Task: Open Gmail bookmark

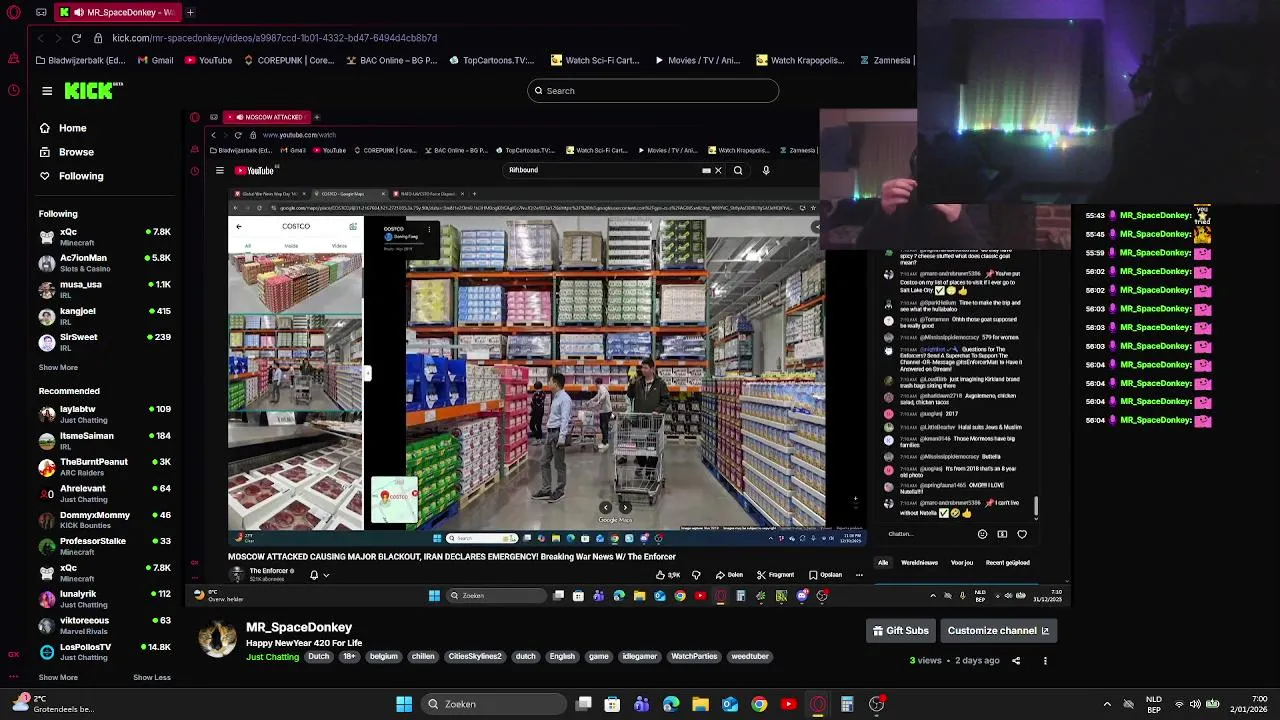Action: [154, 60]
